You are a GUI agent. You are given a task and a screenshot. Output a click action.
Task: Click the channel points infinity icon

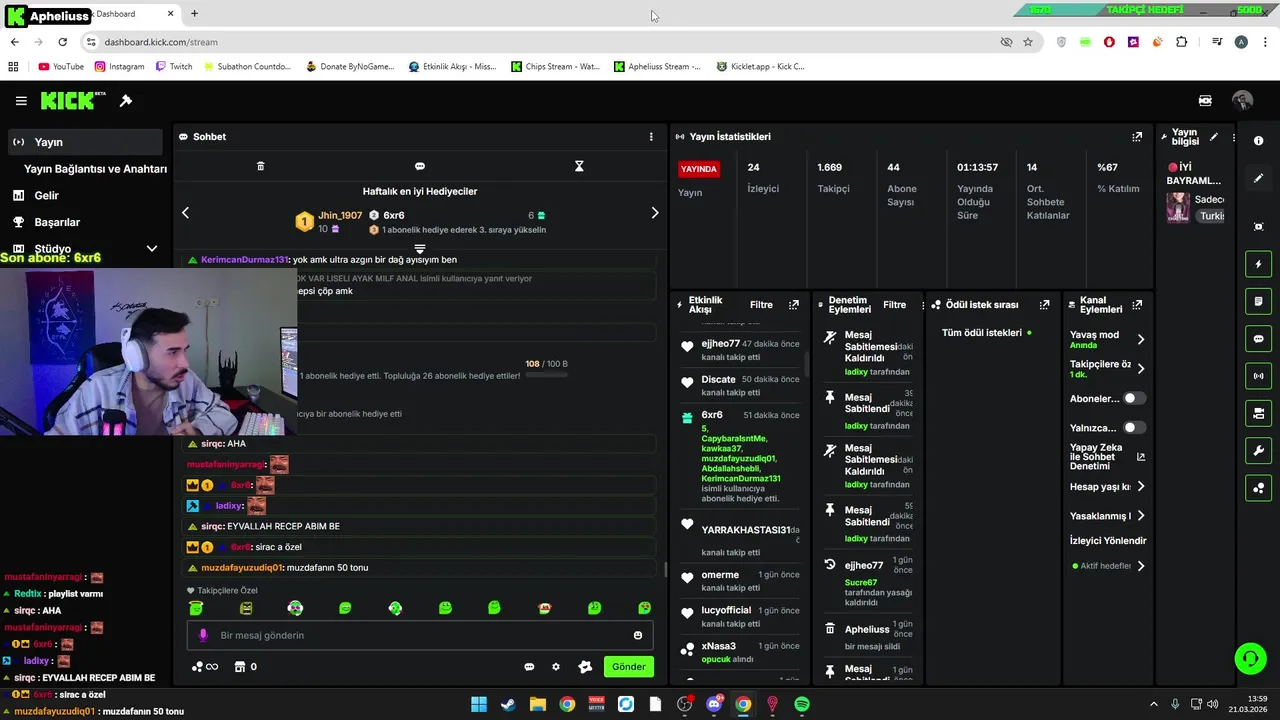204,667
